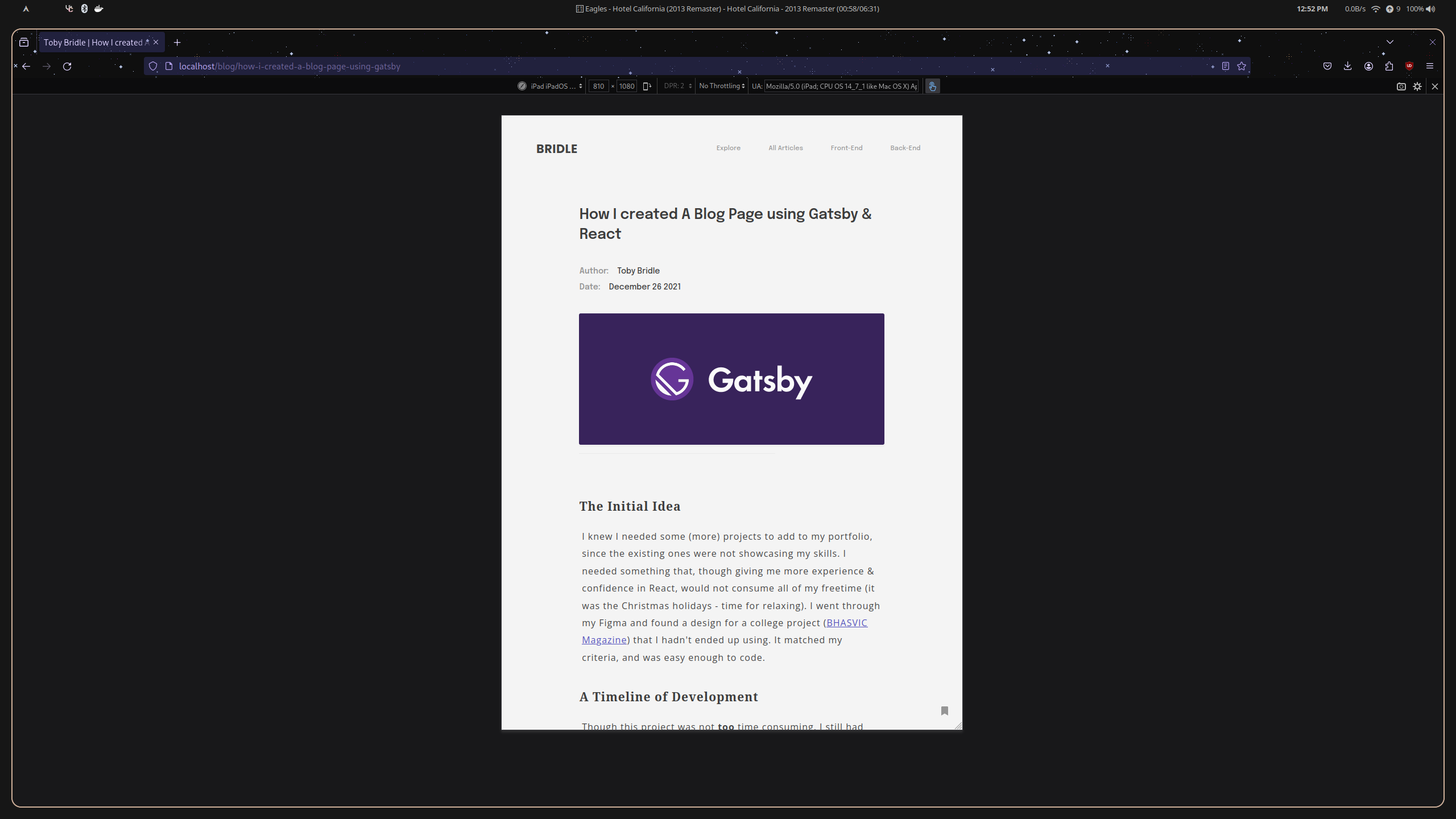Image resolution: width=1456 pixels, height=819 pixels.
Task: Open the Front-End navigation link
Action: (x=846, y=148)
